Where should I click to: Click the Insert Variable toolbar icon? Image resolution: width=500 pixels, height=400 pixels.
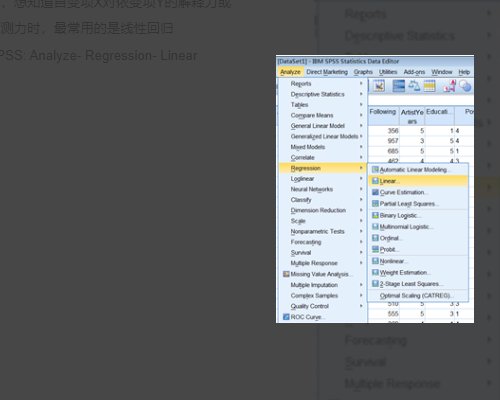point(379,86)
